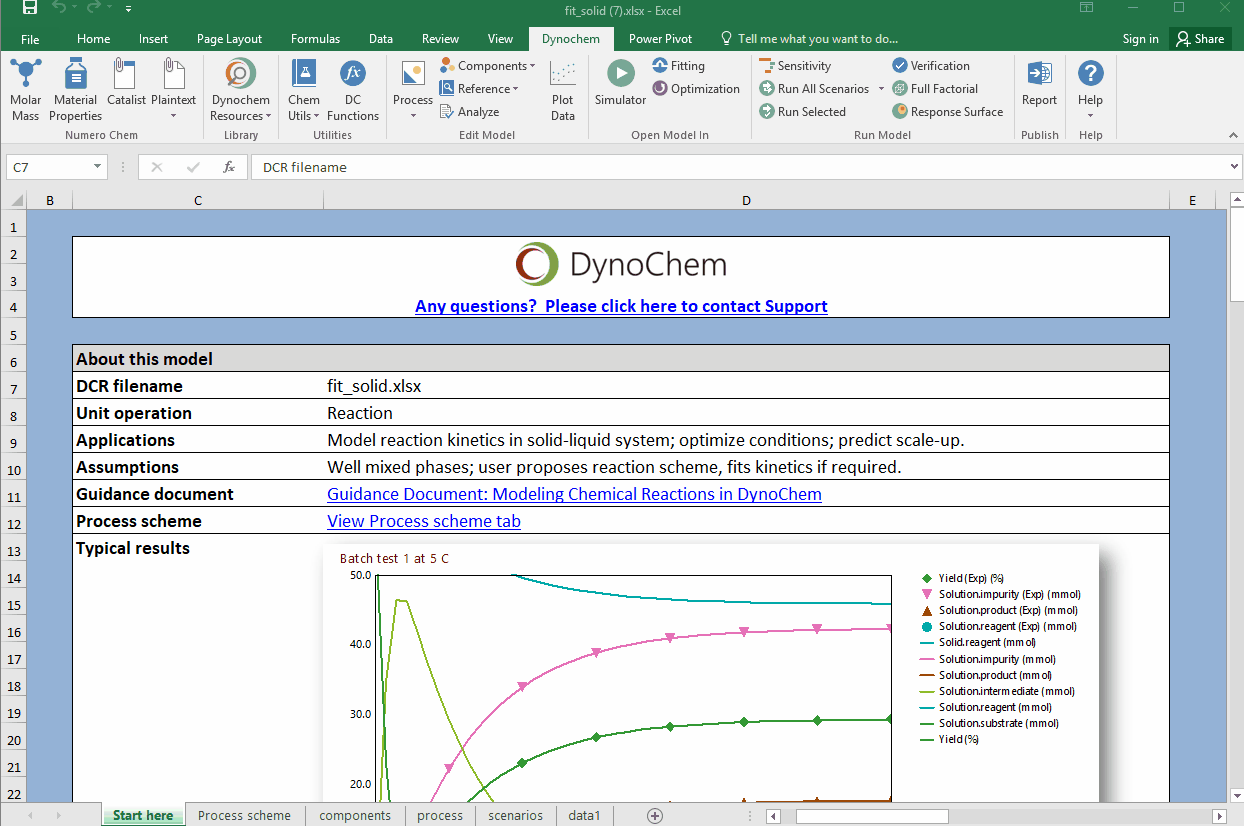Click the Share button
Image resolution: width=1244 pixels, height=826 pixels.
[x=1200, y=39]
